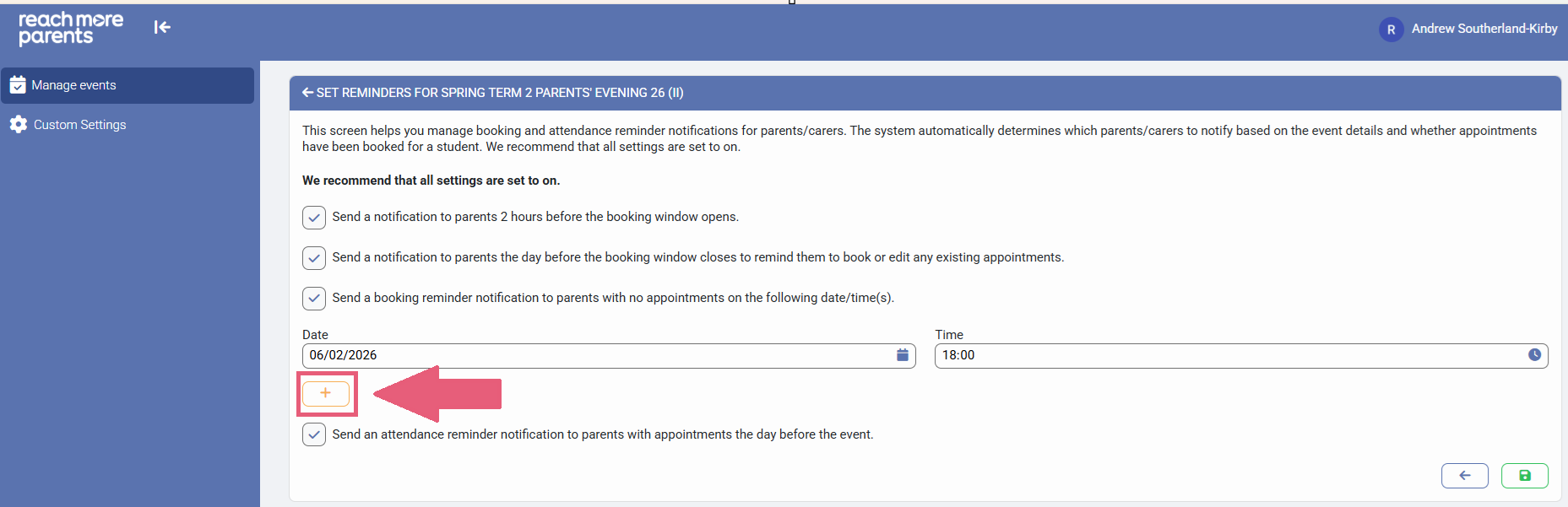Toggle the attendance reminder notification checkbox
1568x507 pixels.
(x=314, y=435)
